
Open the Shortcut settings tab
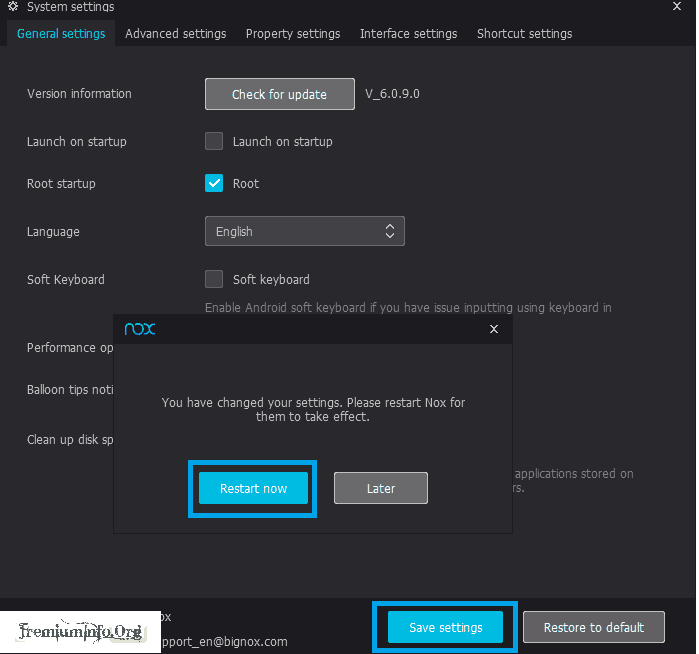pyautogui.click(x=524, y=33)
